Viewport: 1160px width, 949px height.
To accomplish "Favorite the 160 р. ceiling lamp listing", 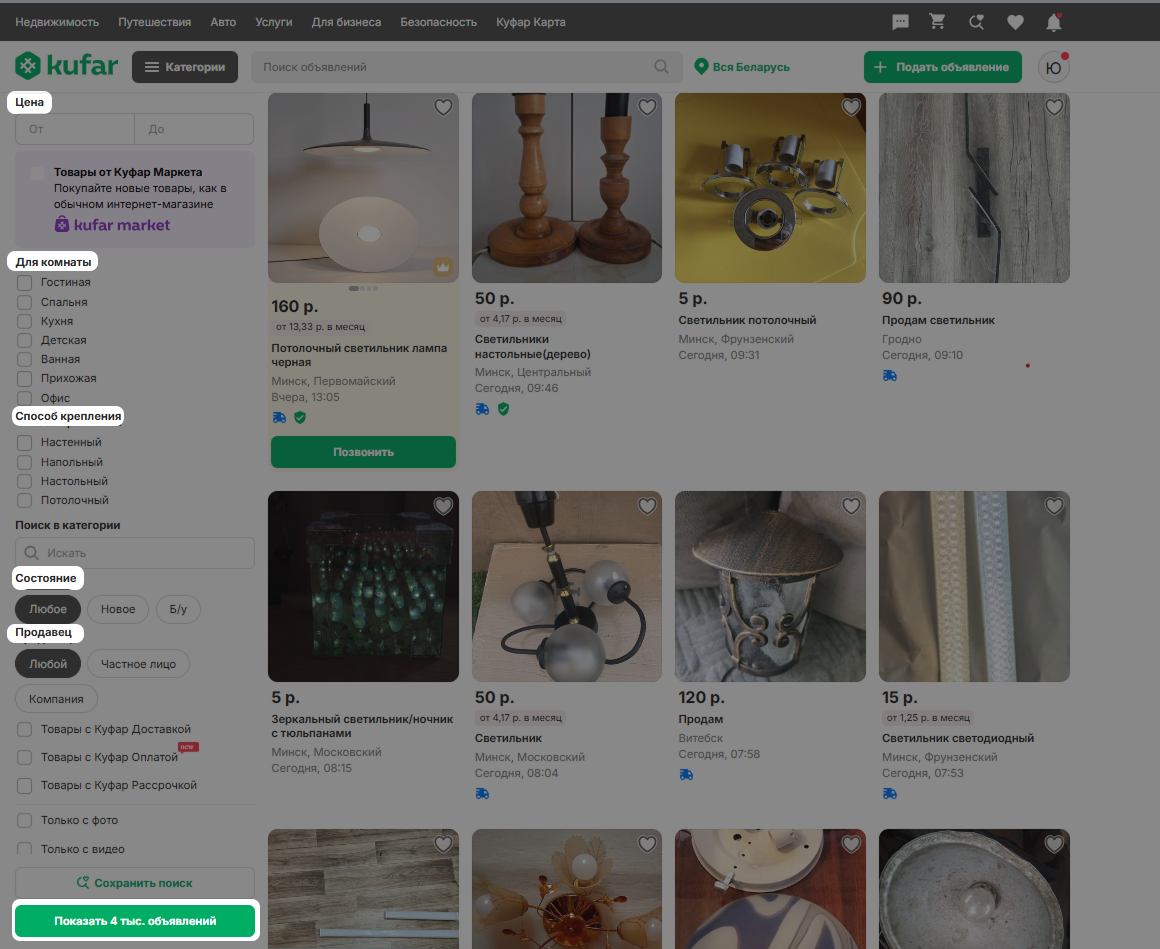I will pyautogui.click(x=443, y=107).
